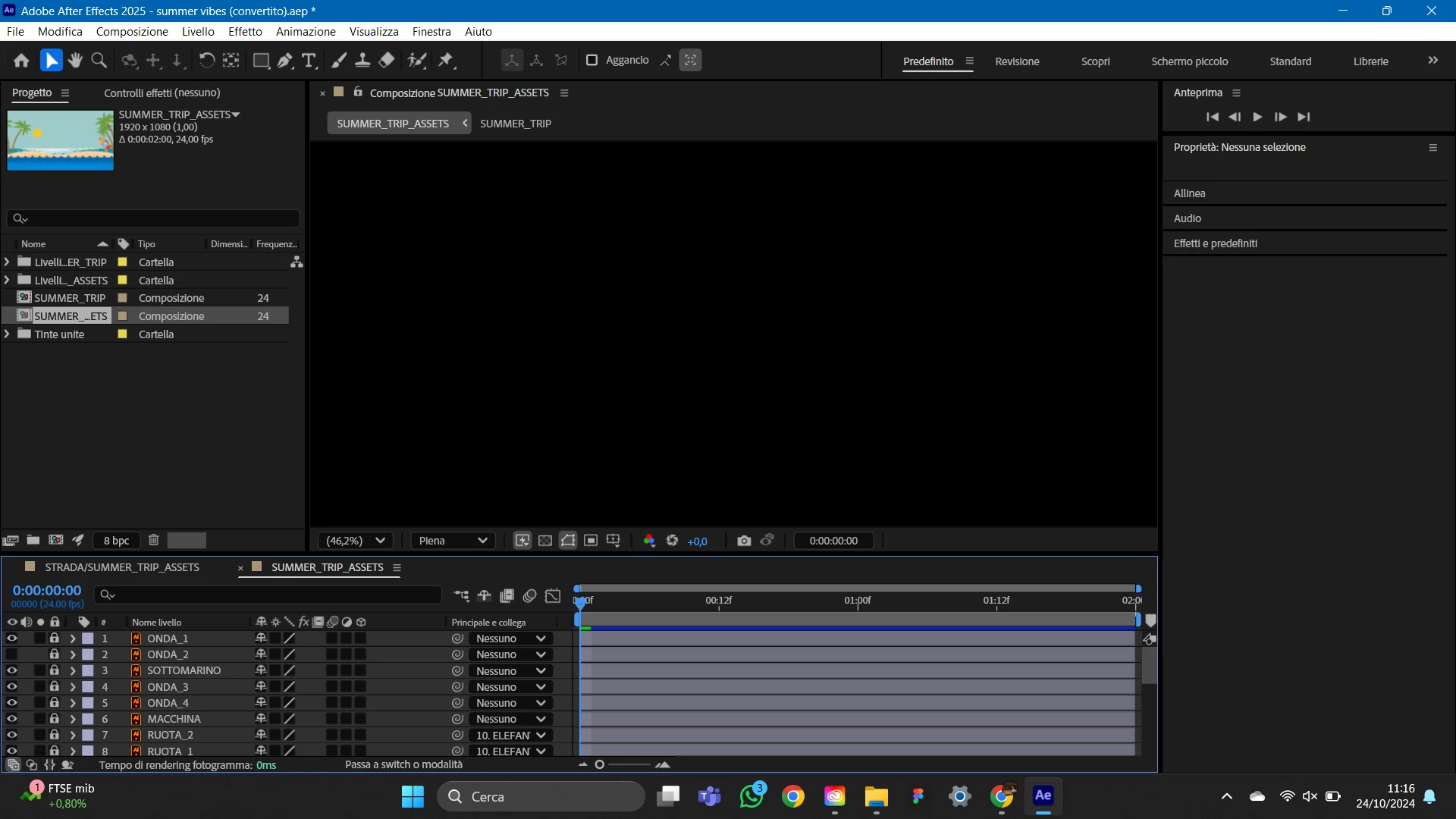This screenshot has height=819, width=1456.
Task: Click the Revisione workspace button
Action: [x=1017, y=61]
